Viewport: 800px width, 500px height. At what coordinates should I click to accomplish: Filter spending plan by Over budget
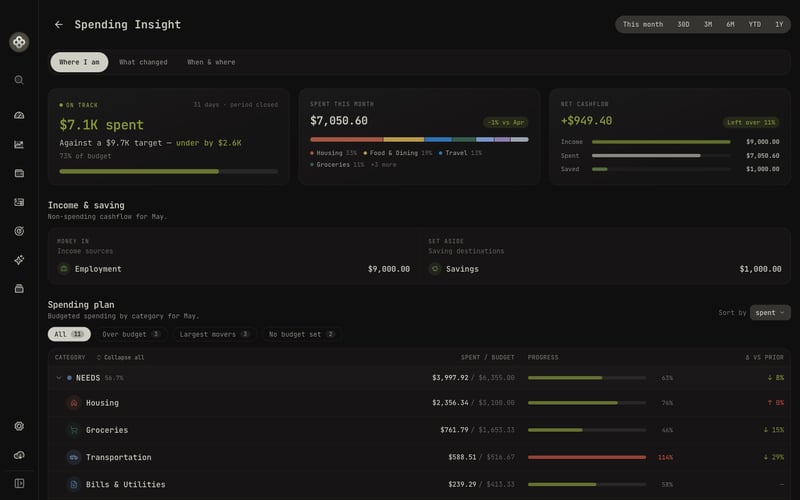pos(131,334)
